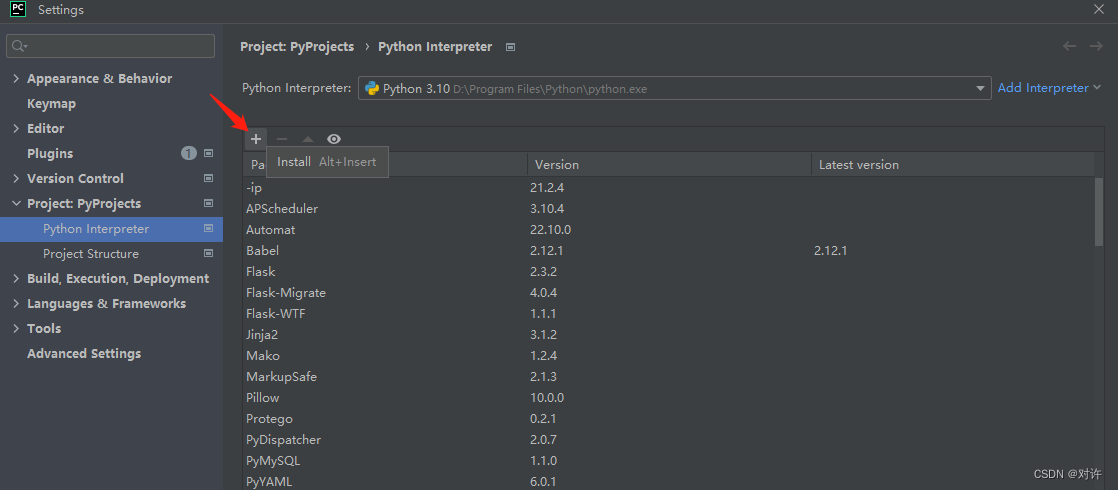Click APScheduler version 3.10.4 cell

(x=547, y=209)
